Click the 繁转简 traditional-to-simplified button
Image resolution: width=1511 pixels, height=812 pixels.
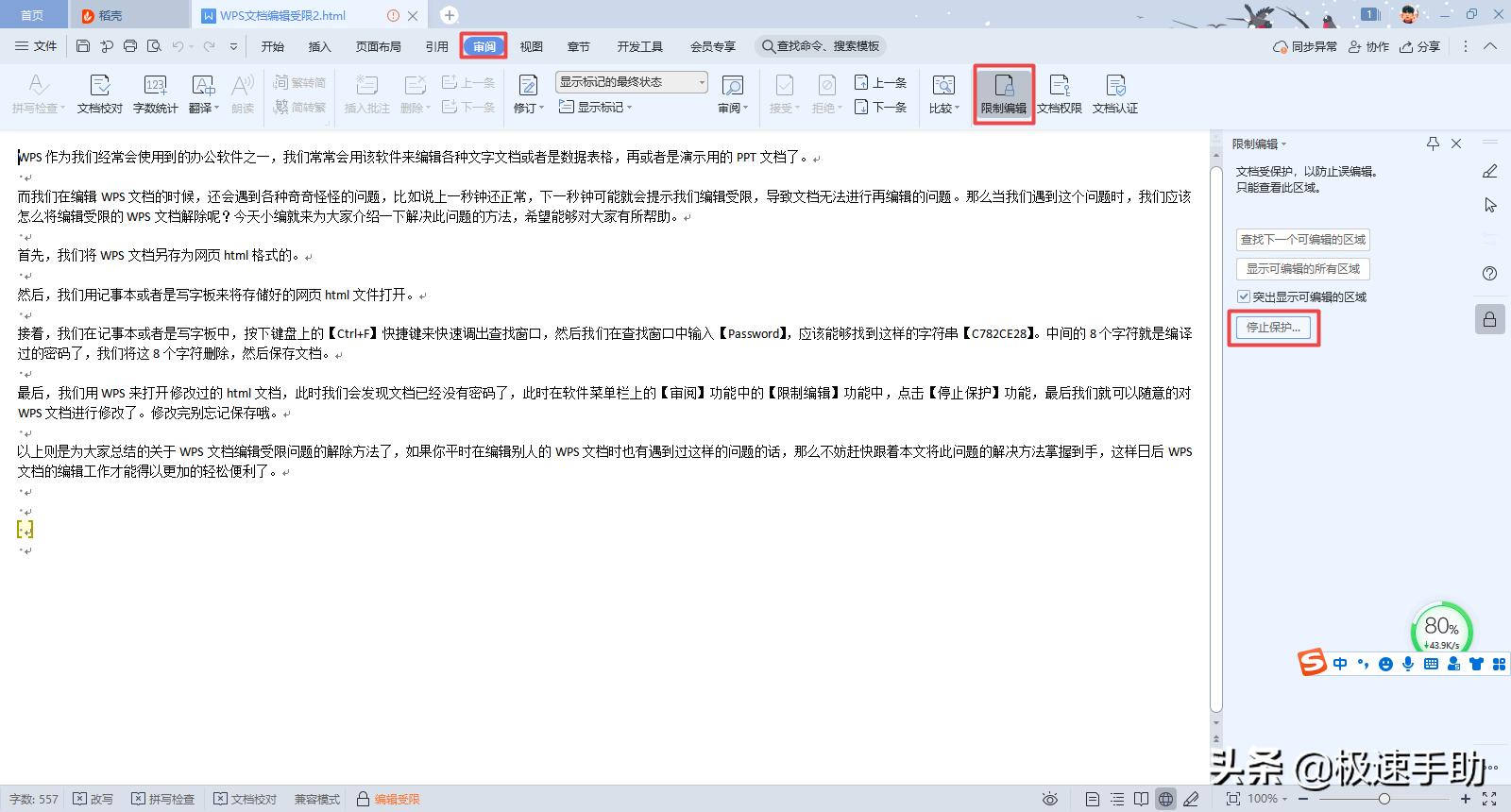point(299,83)
